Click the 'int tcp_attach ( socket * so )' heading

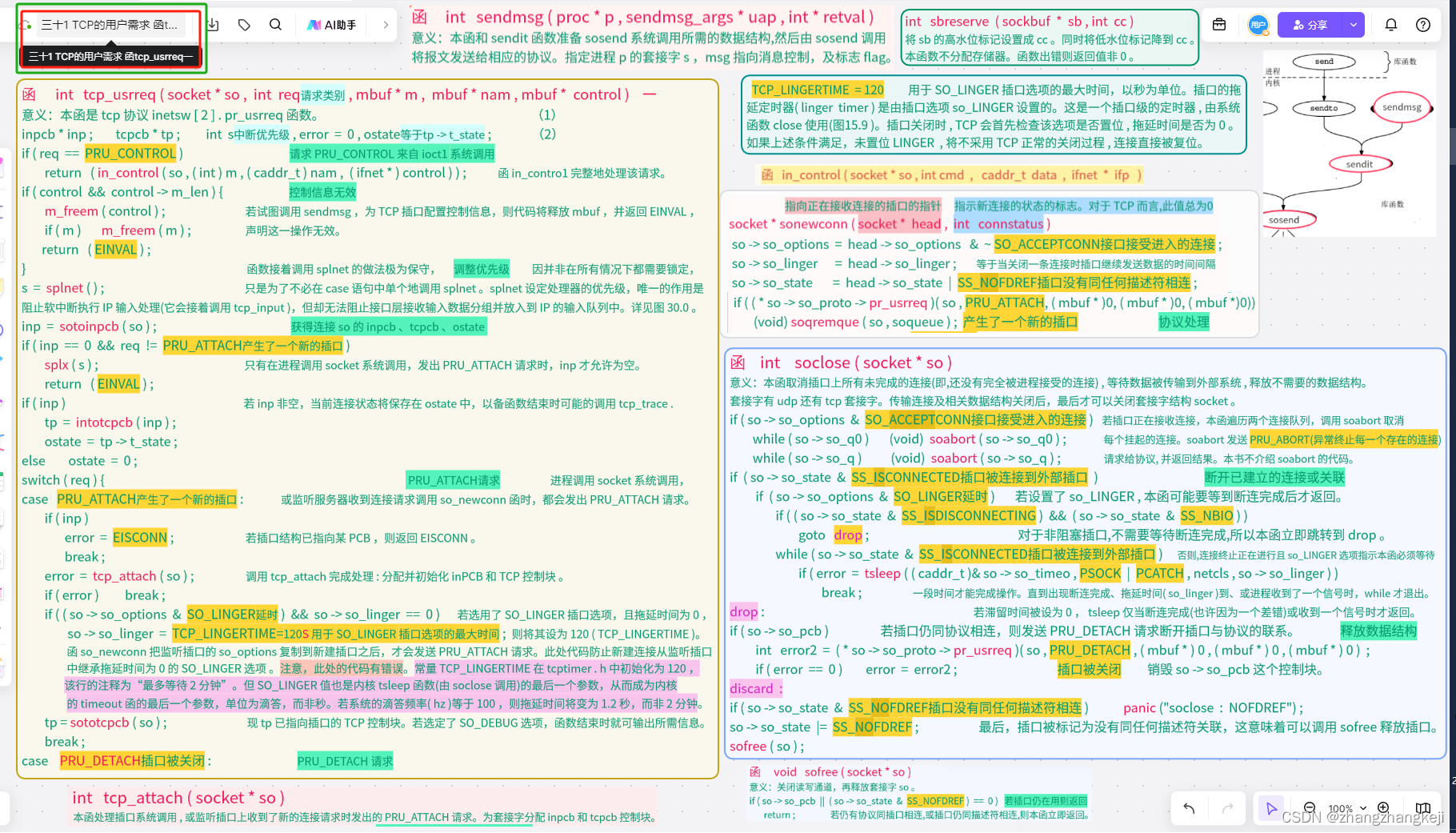(178, 798)
